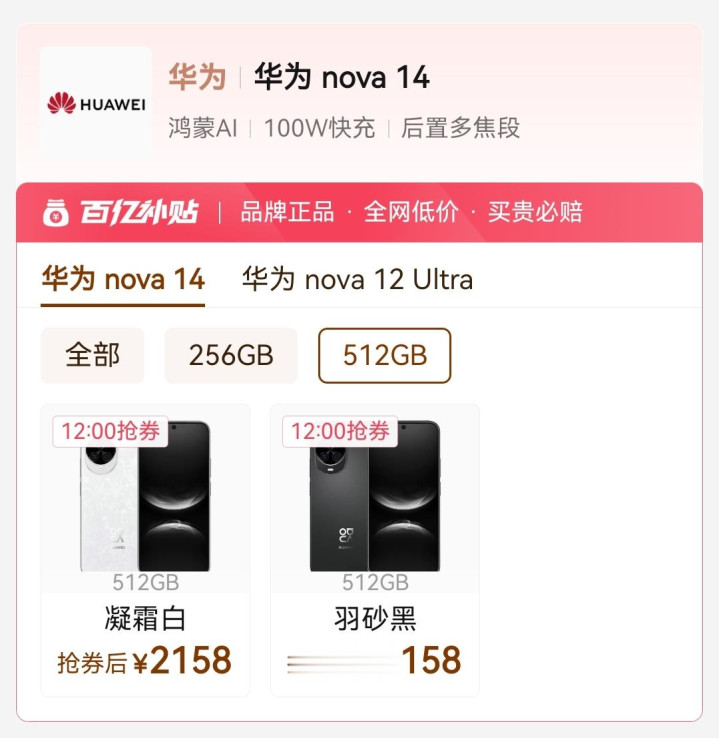Screen dimensions: 719x742
Task: Click the 100W快充 feature tag
Action: click(x=320, y=128)
